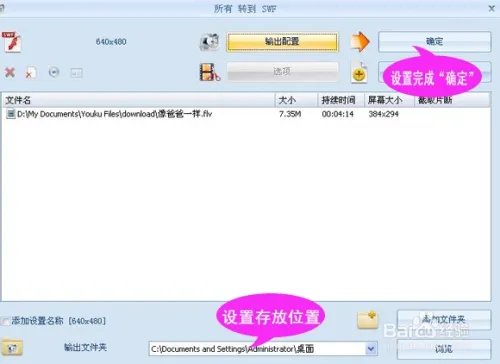This screenshot has height=364, width=500.
Task: Click the add file plus icon
Action: pyautogui.click(x=359, y=73)
